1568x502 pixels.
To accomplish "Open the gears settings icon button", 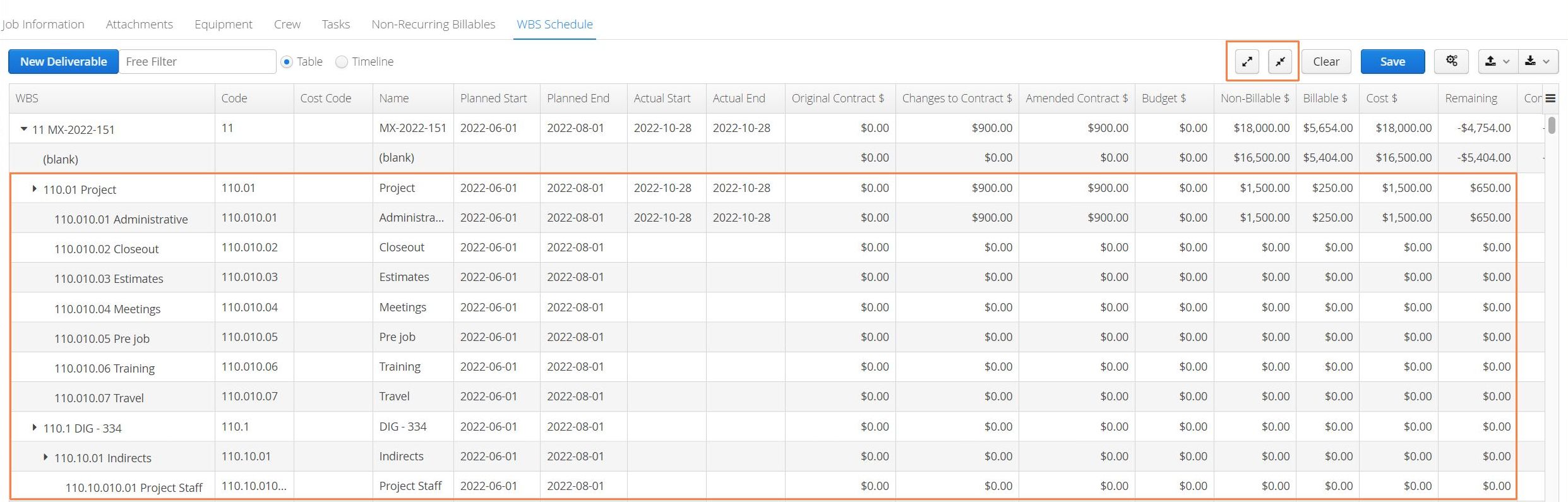I will click(1452, 61).
